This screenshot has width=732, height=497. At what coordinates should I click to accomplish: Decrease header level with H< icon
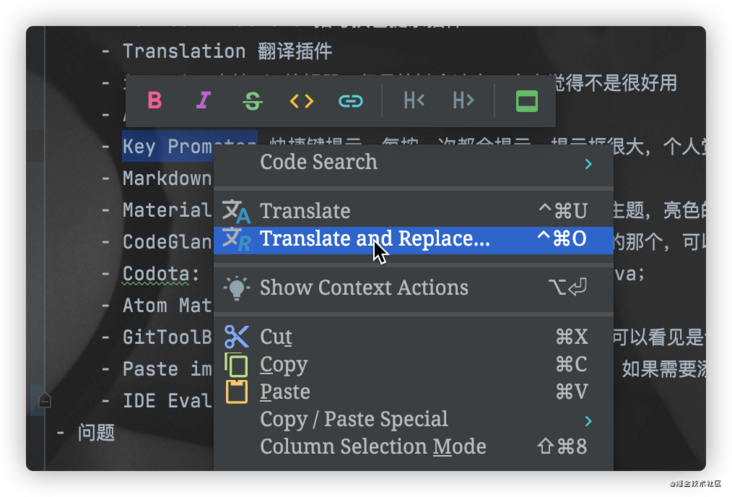coord(414,100)
